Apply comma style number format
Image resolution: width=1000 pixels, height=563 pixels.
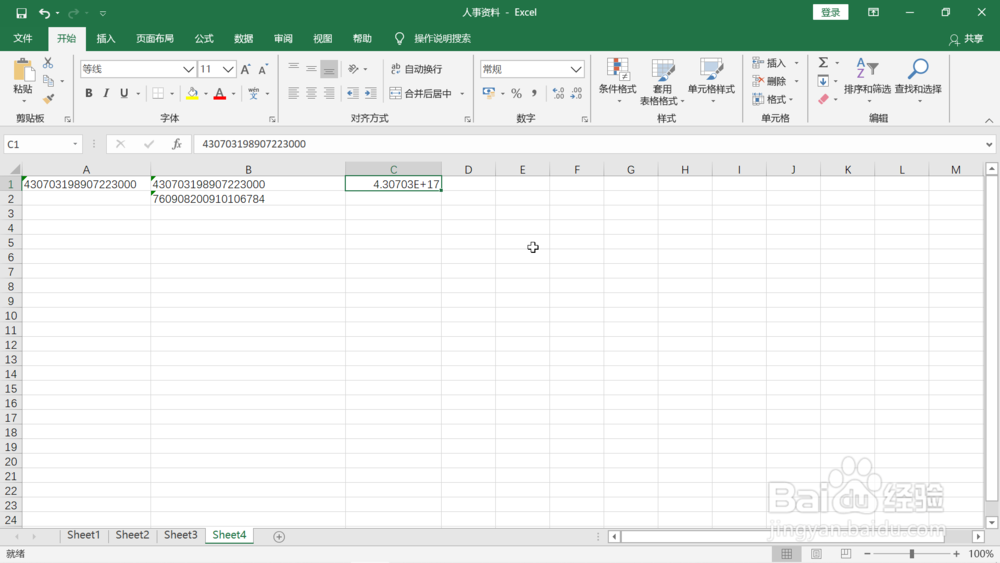pyautogui.click(x=534, y=94)
